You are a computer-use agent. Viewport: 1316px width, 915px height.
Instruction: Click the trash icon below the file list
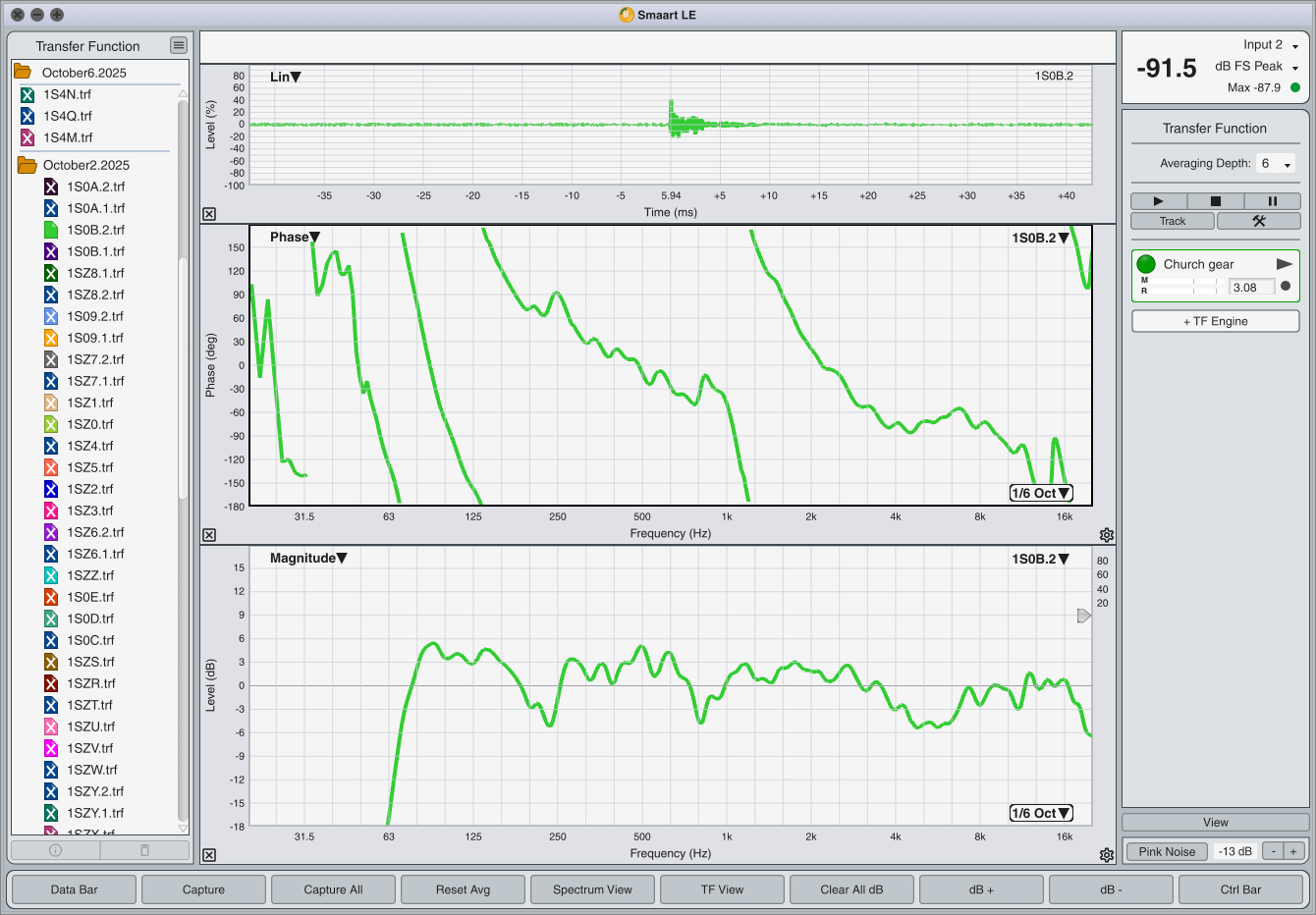click(x=144, y=850)
